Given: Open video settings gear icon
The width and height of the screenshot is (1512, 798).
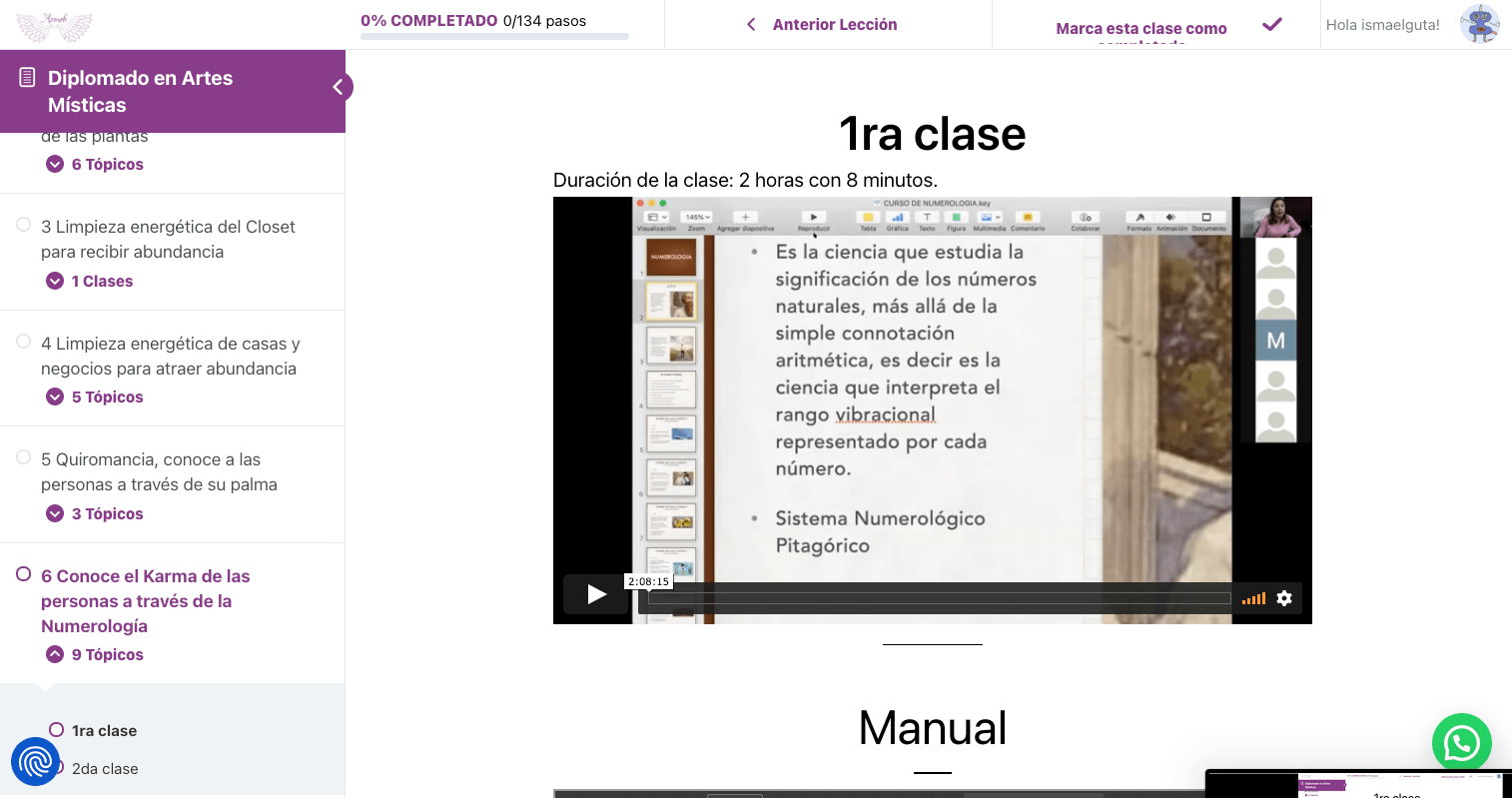Looking at the screenshot, I should tap(1284, 598).
